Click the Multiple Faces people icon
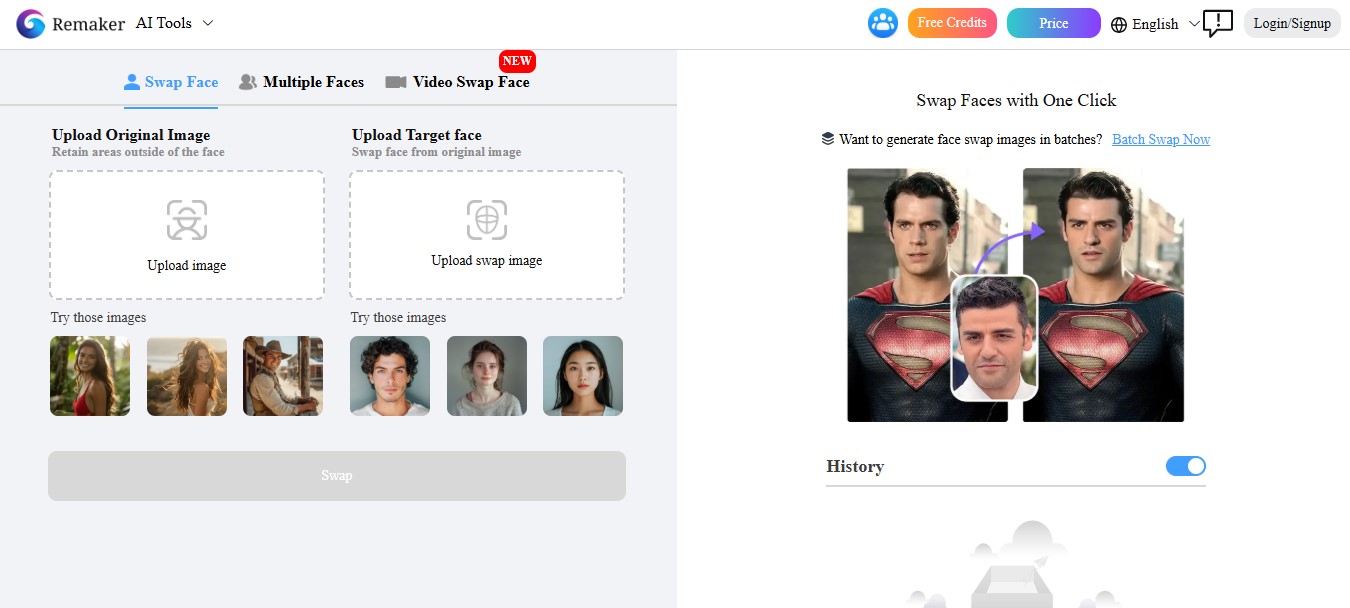The image size is (1350, 608). tap(248, 82)
